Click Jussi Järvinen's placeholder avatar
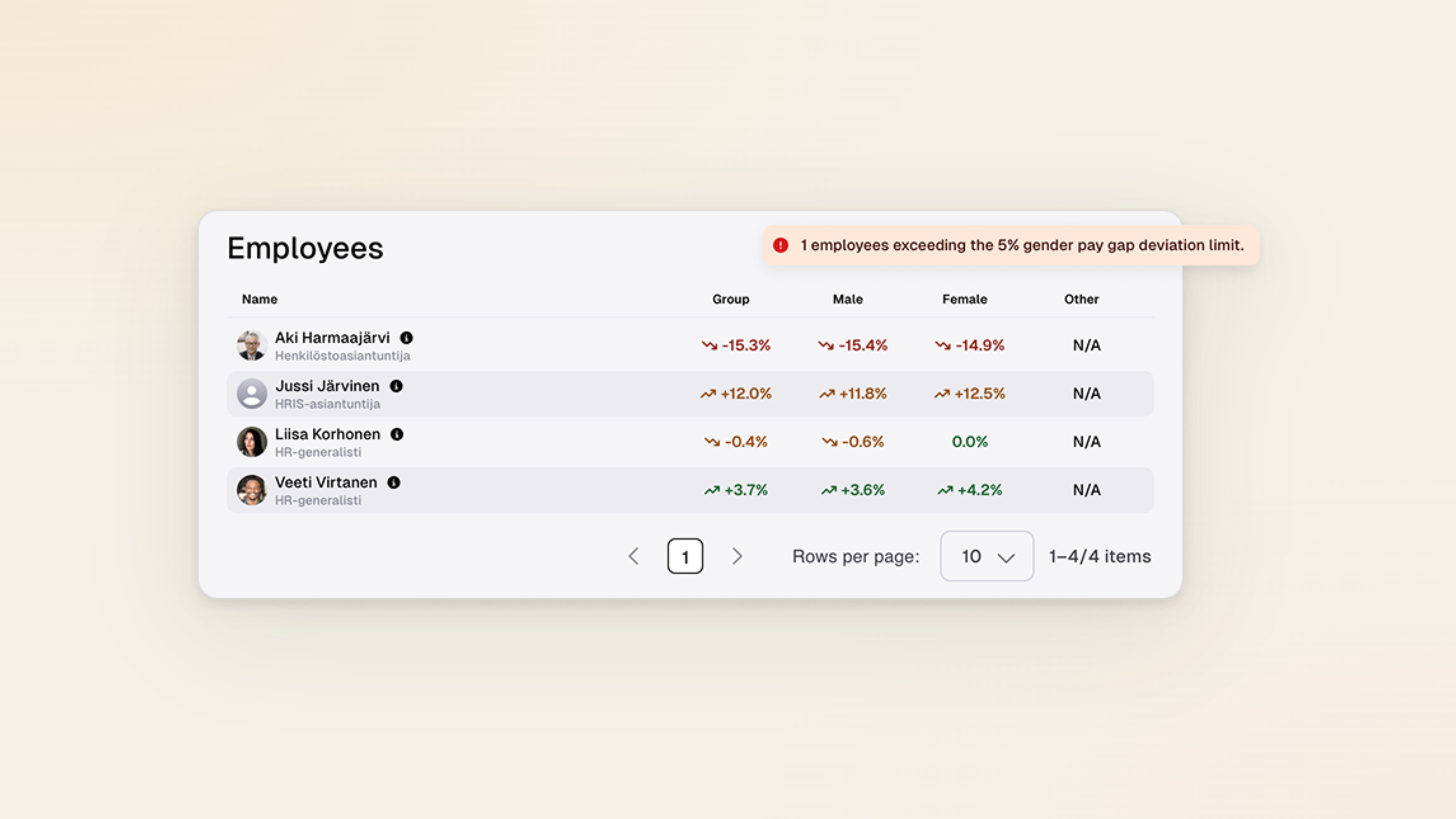 (x=252, y=394)
